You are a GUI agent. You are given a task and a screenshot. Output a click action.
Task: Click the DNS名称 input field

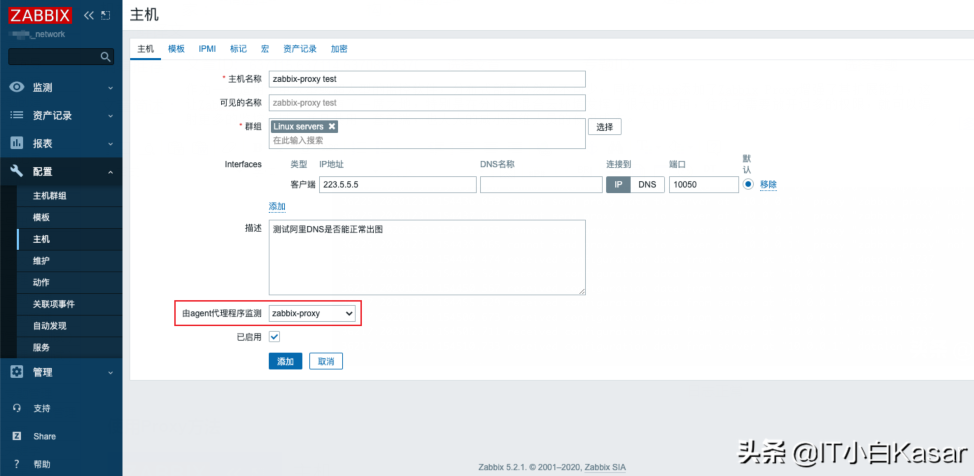coord(540,185)
